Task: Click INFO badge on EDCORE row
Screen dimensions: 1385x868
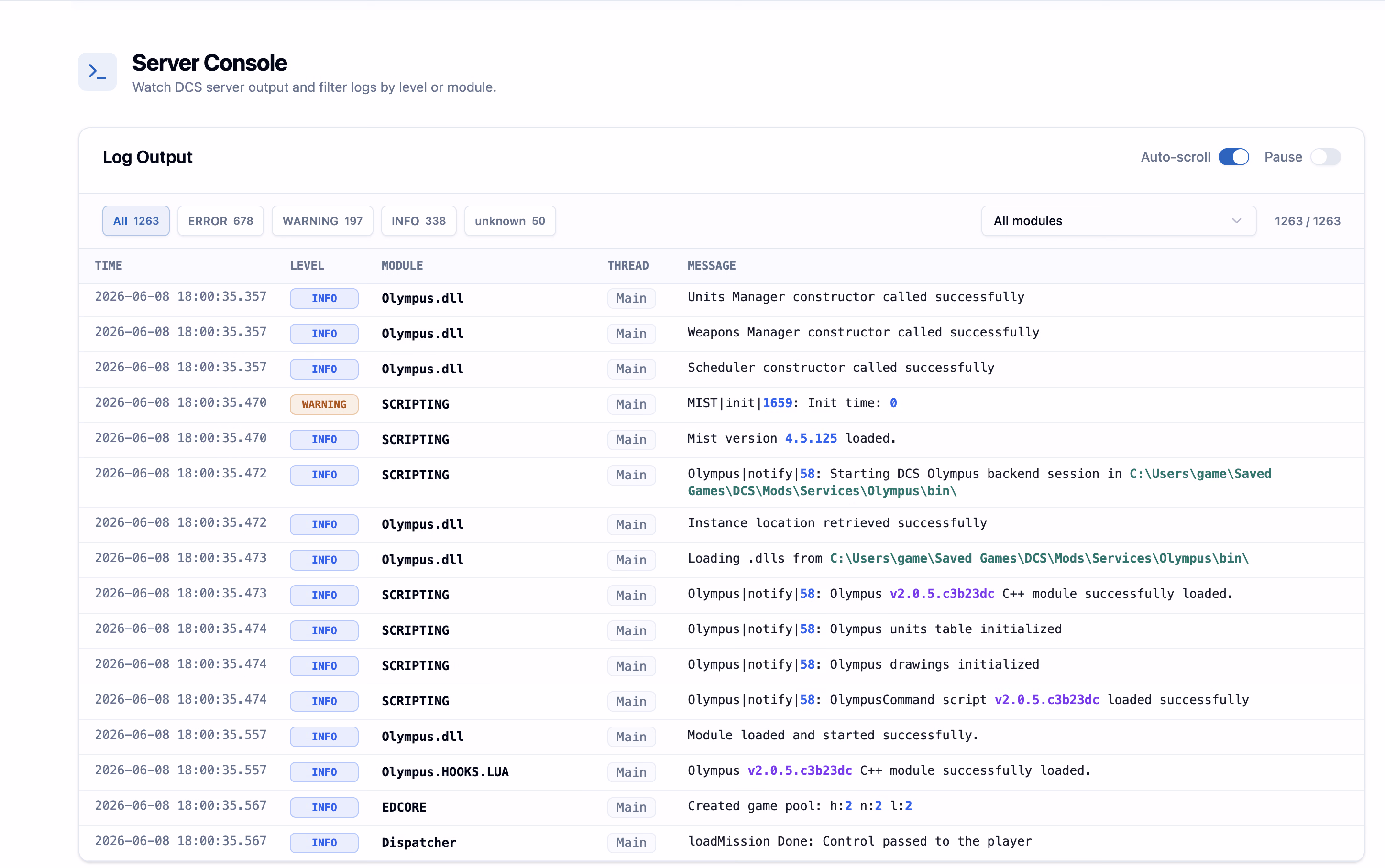Action: (x=324, y=808)
